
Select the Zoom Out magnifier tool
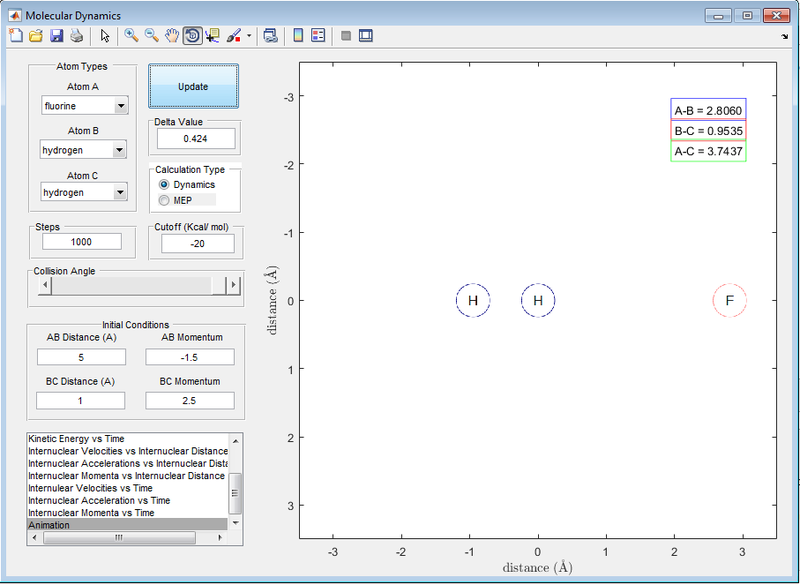(151, 36)
